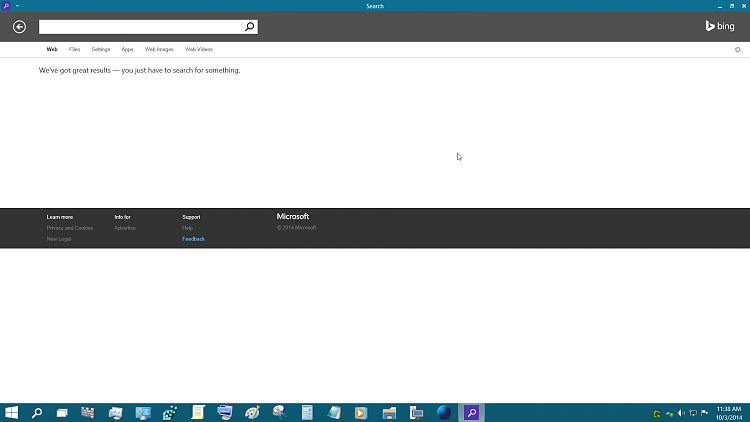The image size is (750, 422).
Task: Open the New Legal link
Action: click(58, 239)
